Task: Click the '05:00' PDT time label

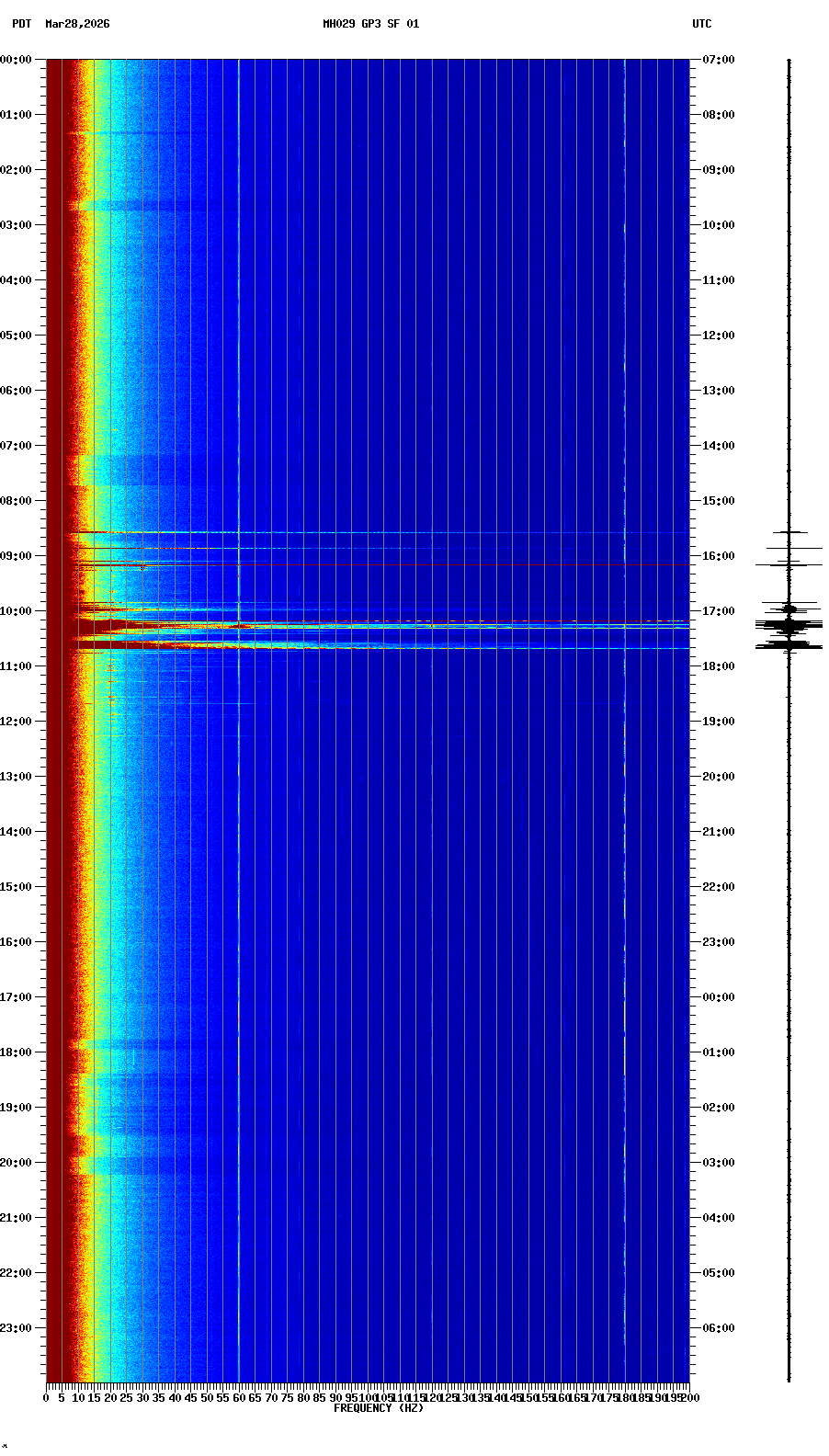Action: [16, 336]
